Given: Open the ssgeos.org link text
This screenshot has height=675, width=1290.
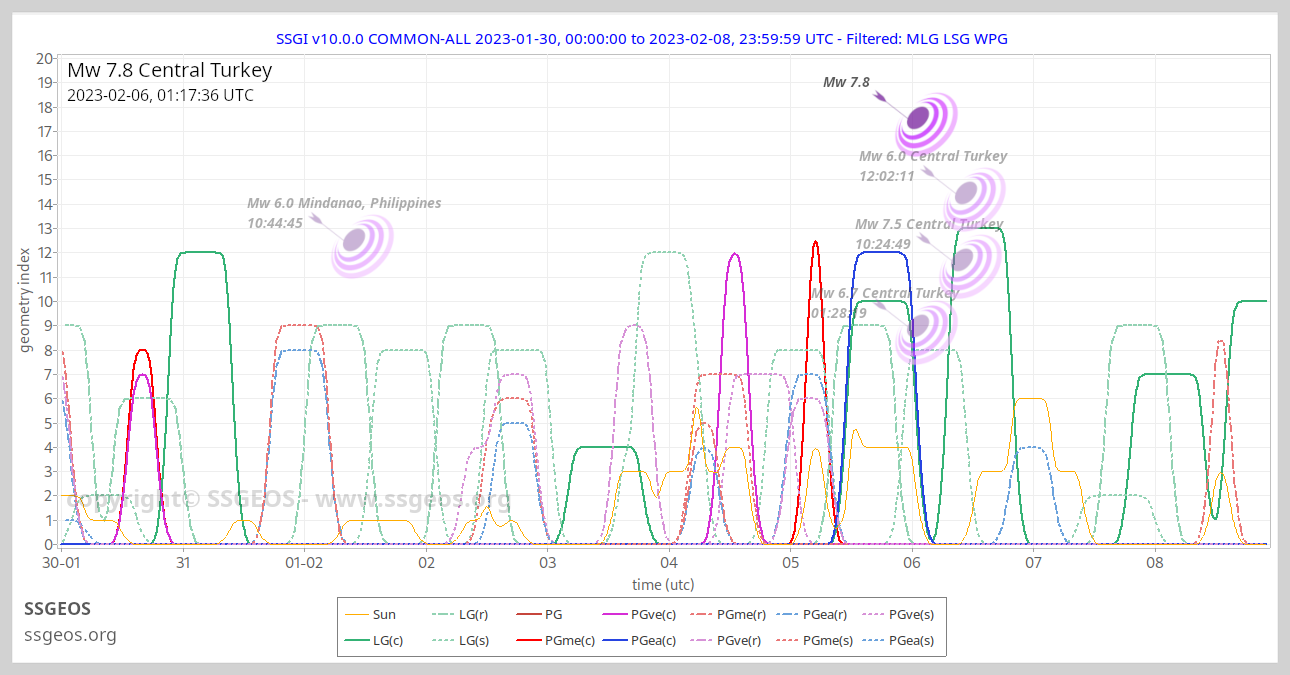Looking at the screenshot, I should (70, 635).
